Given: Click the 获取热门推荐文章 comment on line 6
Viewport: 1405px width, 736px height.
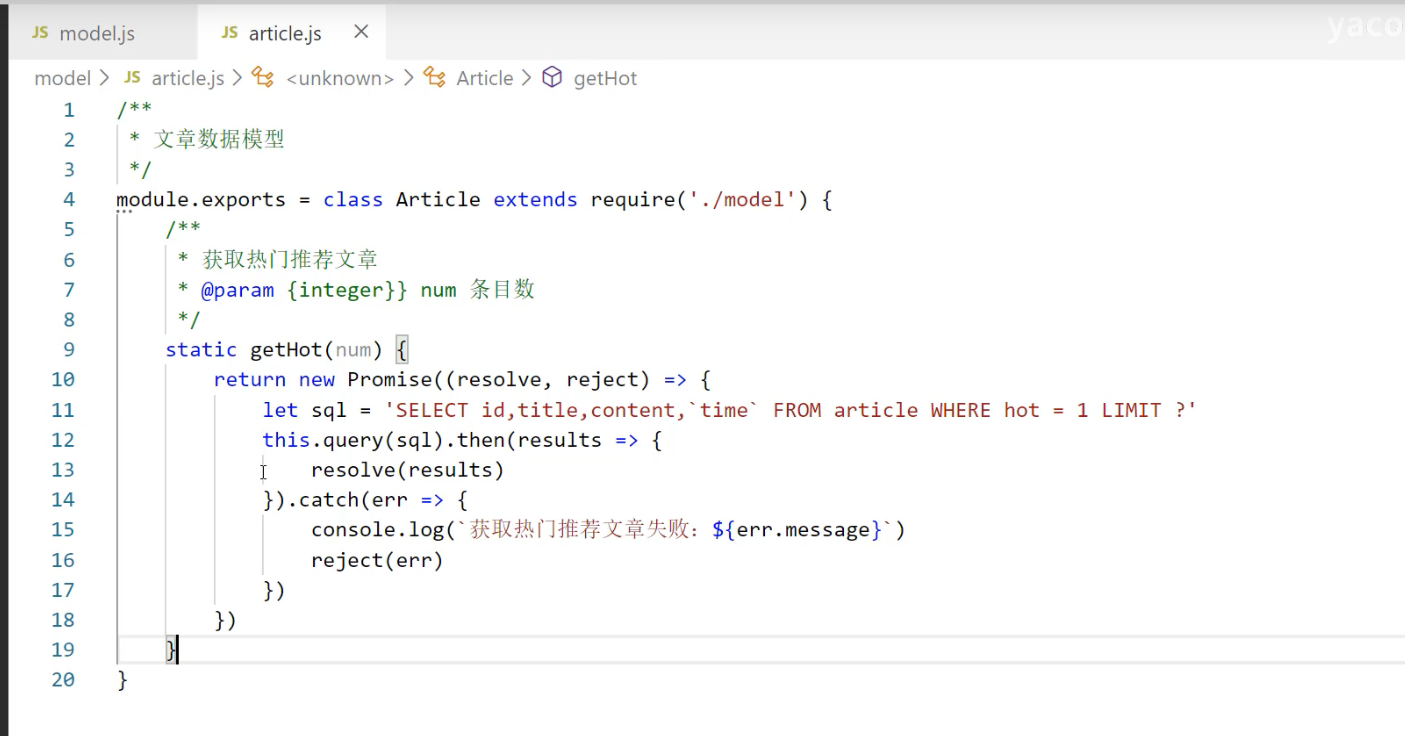Looking at the screenshot, I should 290,260.
